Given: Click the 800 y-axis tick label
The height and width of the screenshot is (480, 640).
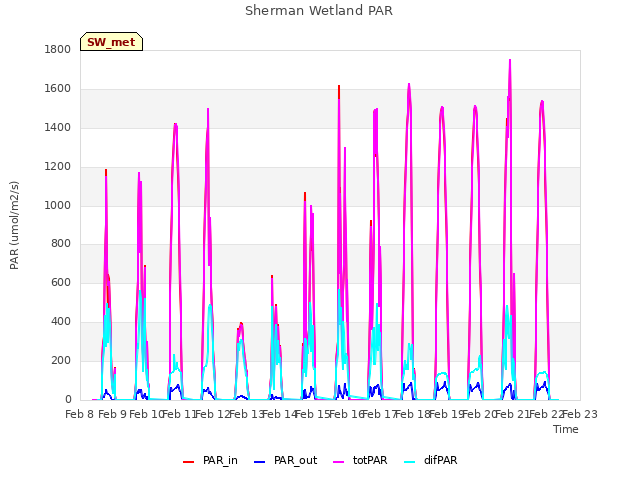Looking at the screenshot, I should [61, 244].
